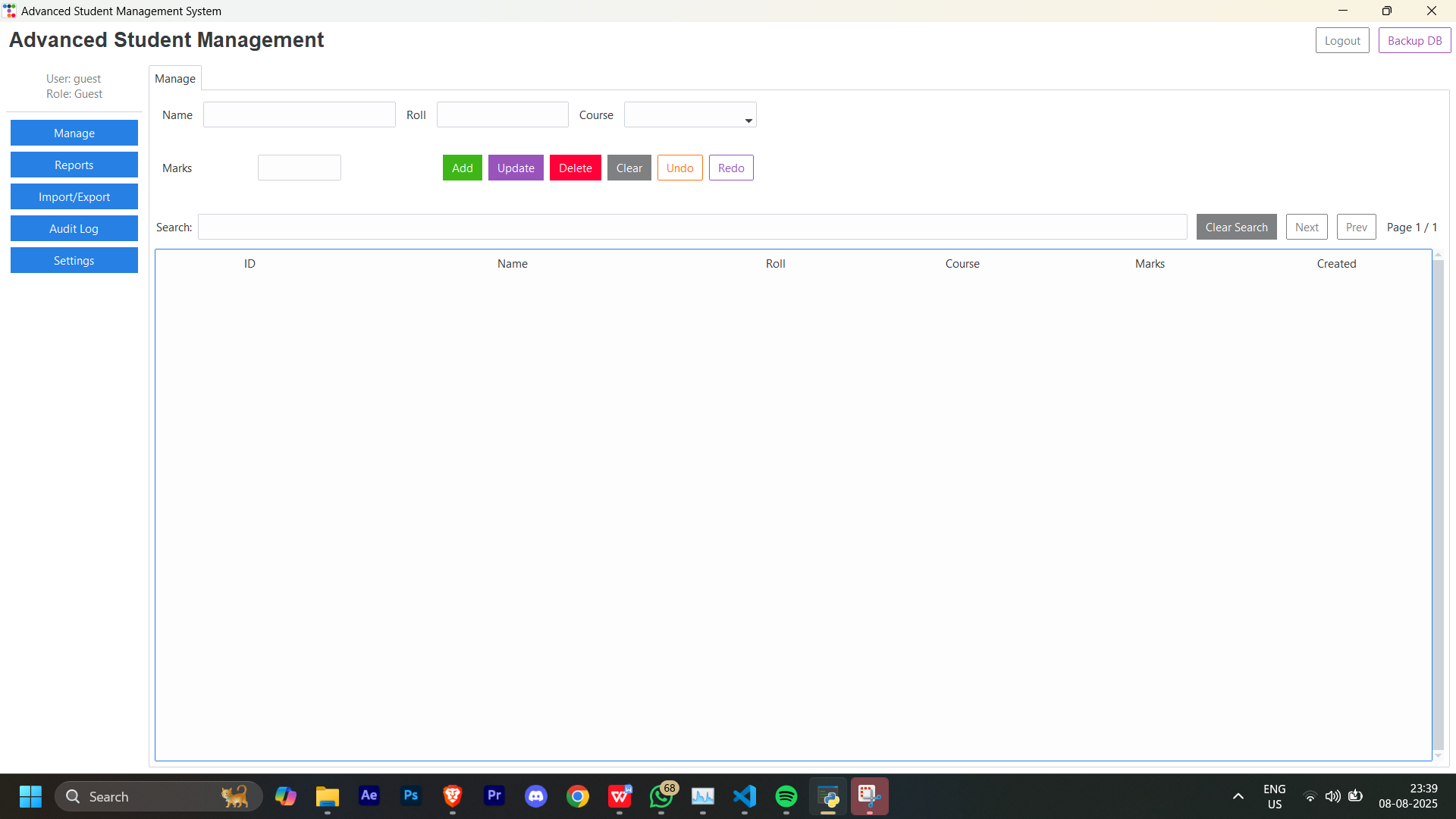The height and width of the screenshot is (819, 1456).
Task: Click the purple Update button
Action: click(516, 168)
